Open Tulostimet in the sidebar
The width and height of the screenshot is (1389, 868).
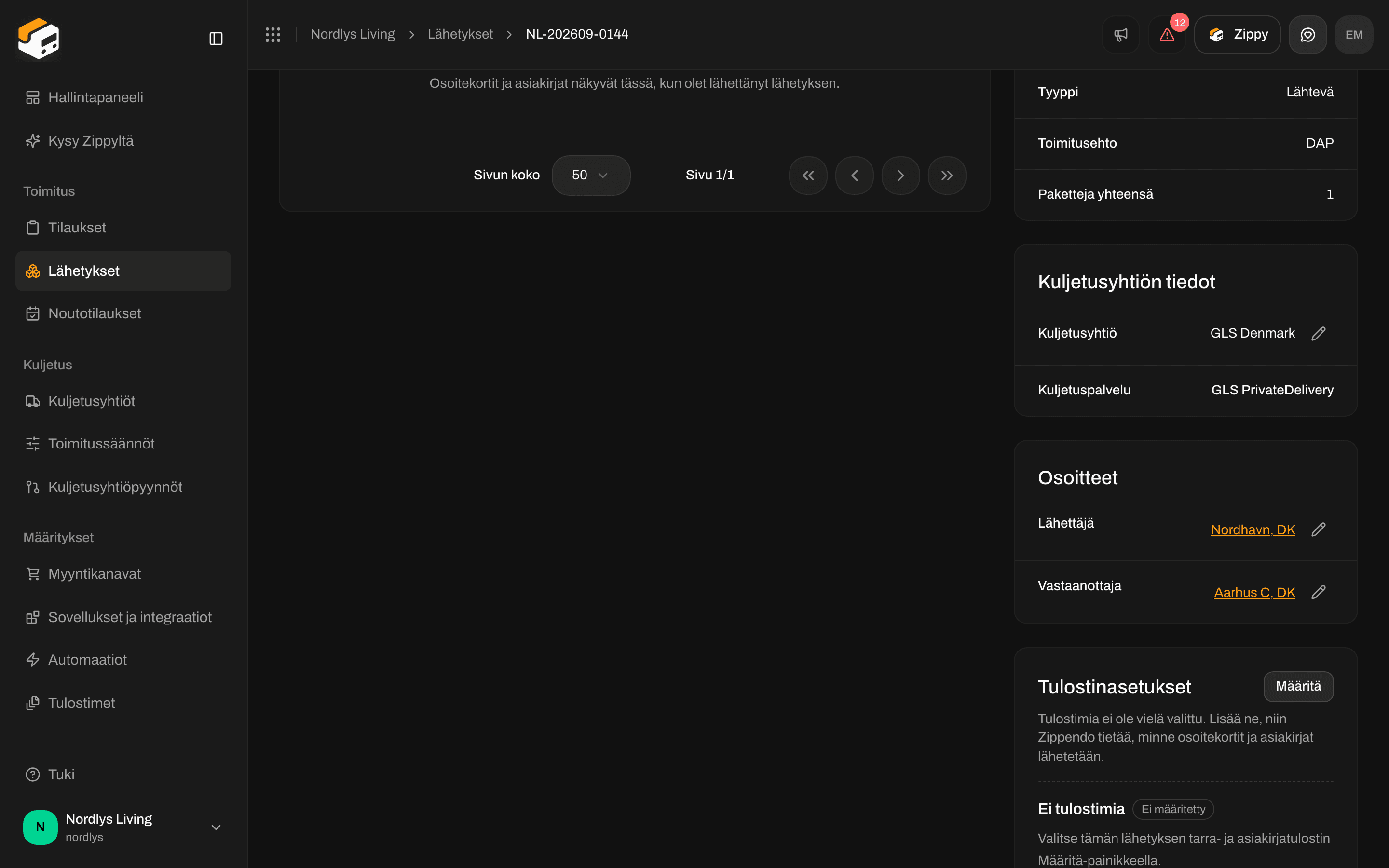123,703
